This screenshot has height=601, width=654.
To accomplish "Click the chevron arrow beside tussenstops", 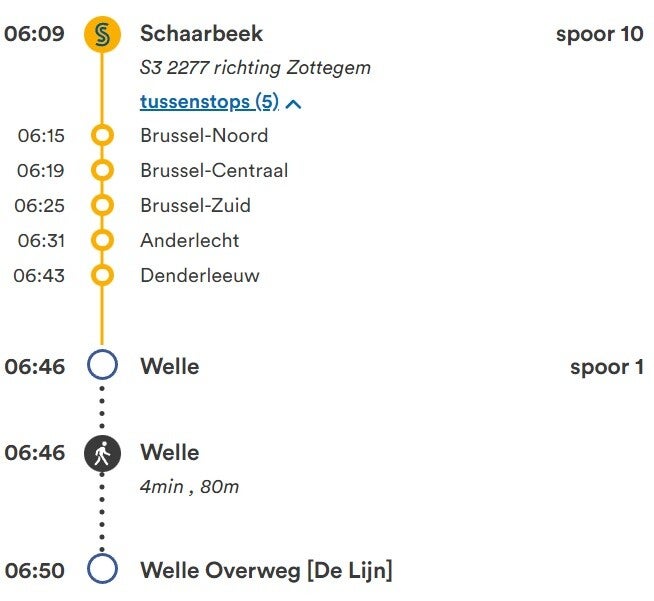I will (x=294, y=103).
